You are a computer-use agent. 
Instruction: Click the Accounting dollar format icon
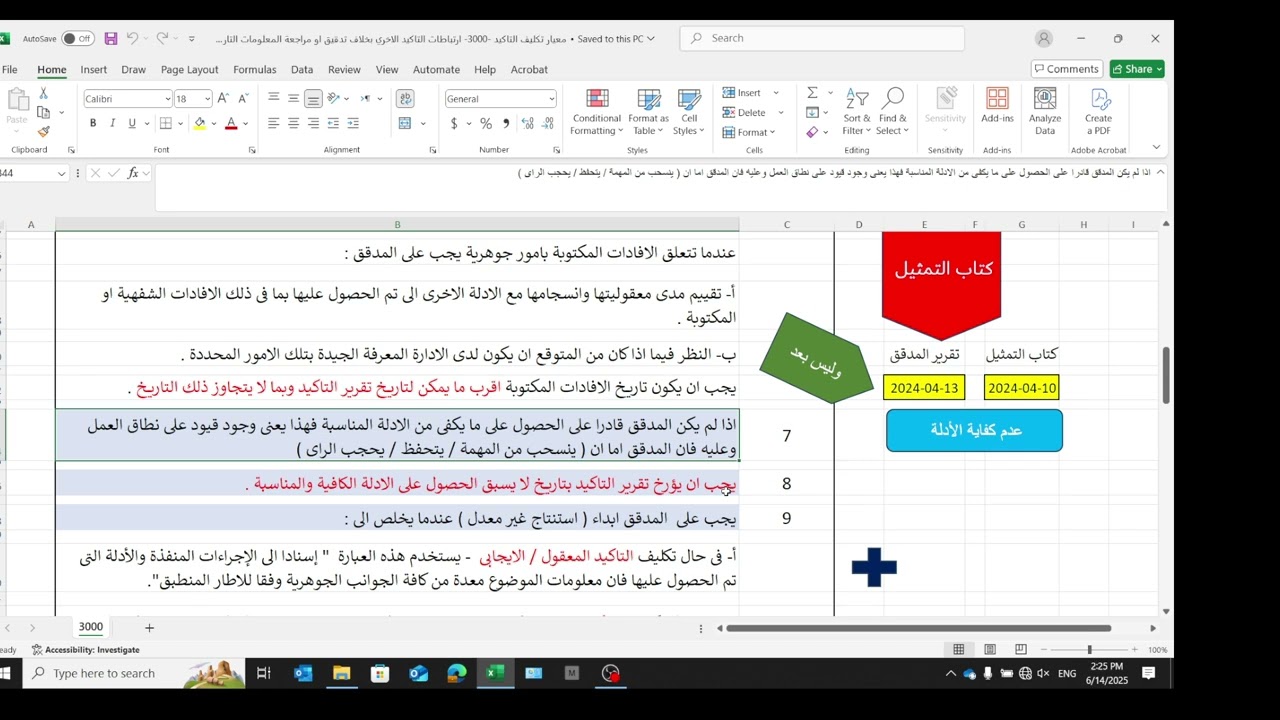454,123
